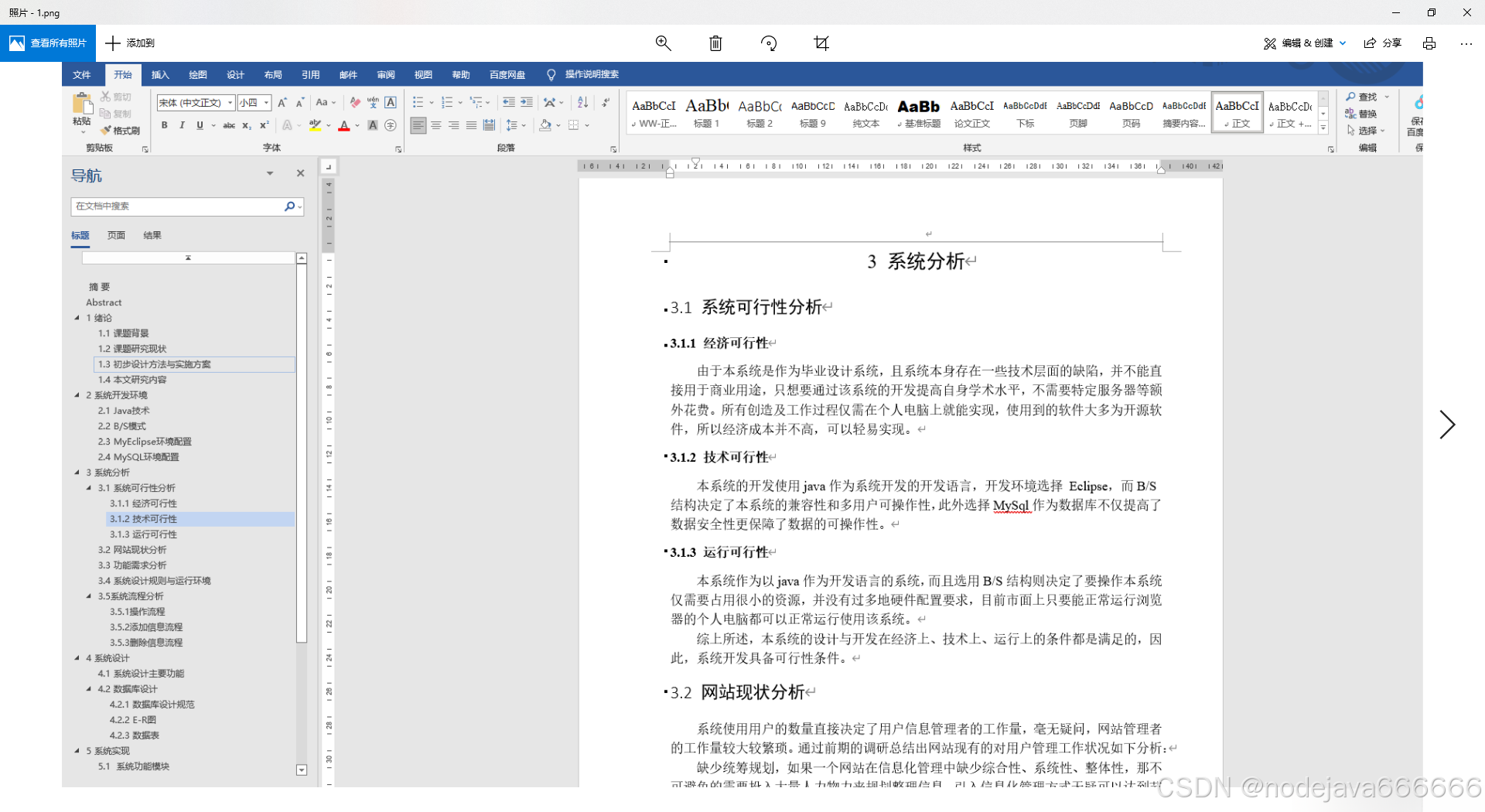The width and height of the screenshot is (1485, 812).
Task: Increase the font size with grow-font icon
Action: [282, 103]
